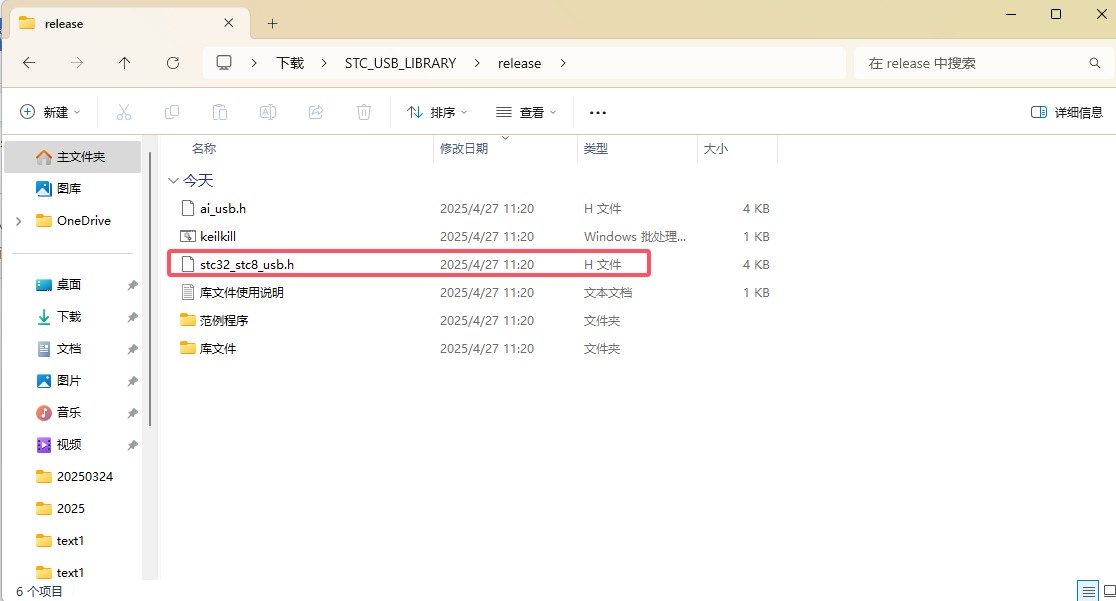Open the 新建 (New) dropdown
1116x601 pixels.
click(50, 112)
